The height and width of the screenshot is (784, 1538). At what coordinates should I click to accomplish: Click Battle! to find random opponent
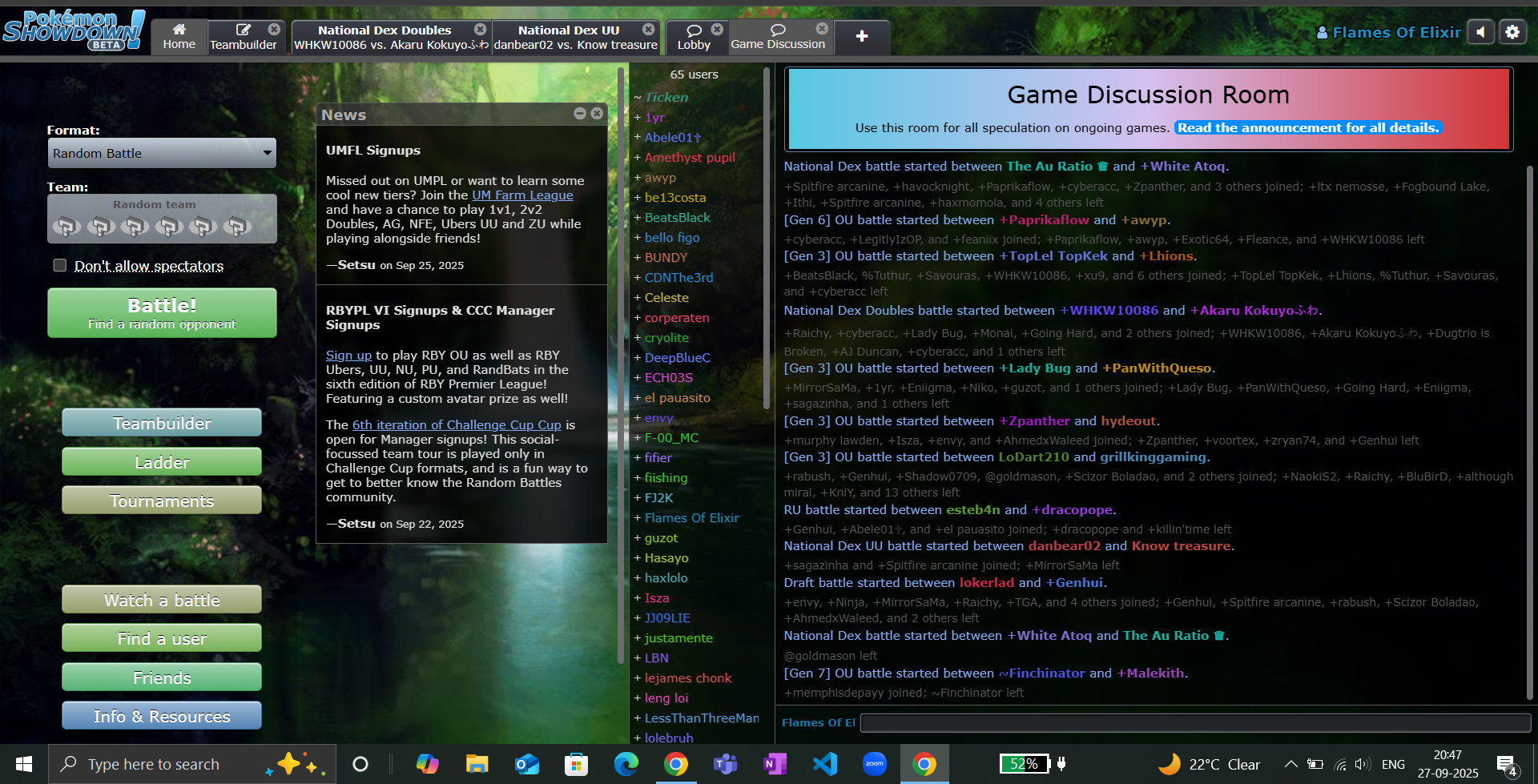[x=162, y=313]
